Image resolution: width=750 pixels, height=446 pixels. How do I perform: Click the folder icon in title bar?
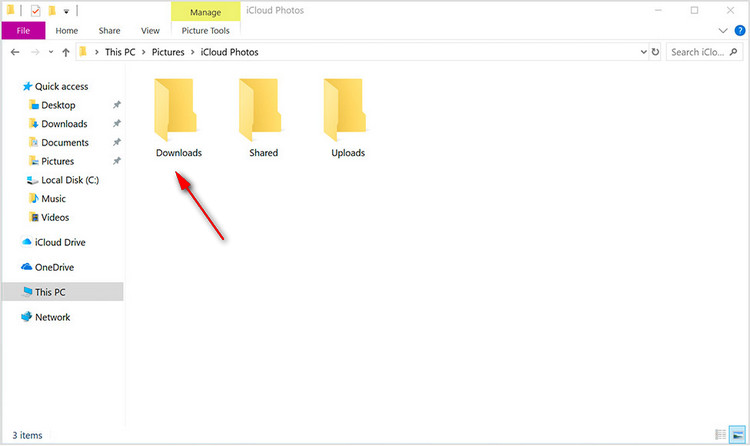coord(10,10)
